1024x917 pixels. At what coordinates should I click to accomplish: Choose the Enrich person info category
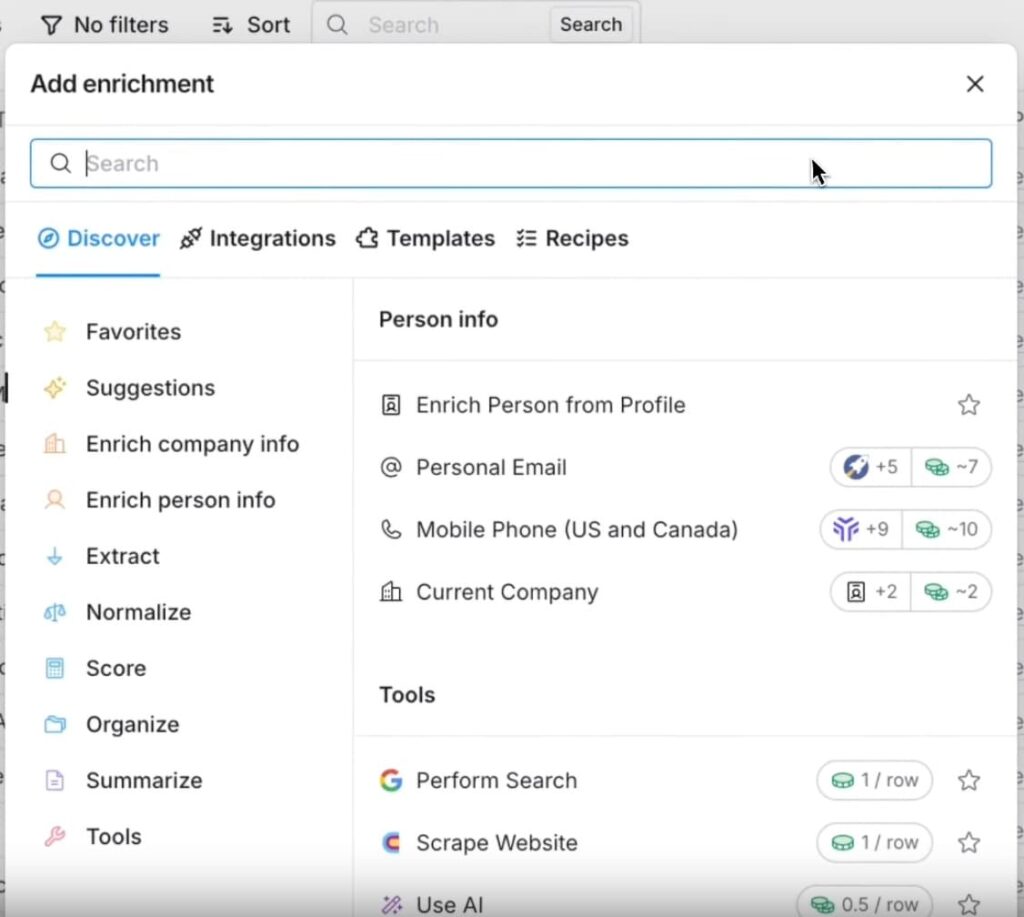pos(180,500)
